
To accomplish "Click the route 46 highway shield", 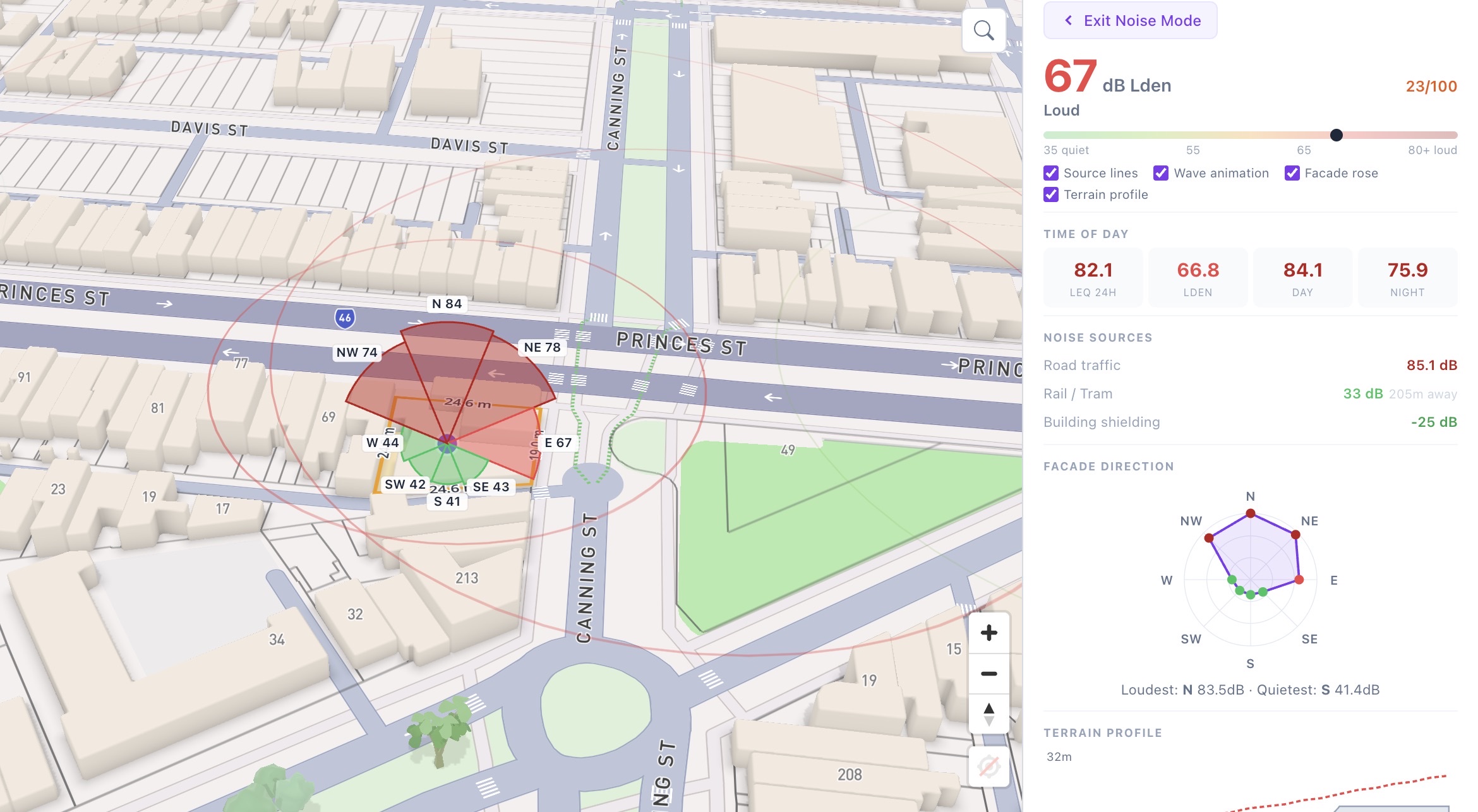I will pos(344,318).
